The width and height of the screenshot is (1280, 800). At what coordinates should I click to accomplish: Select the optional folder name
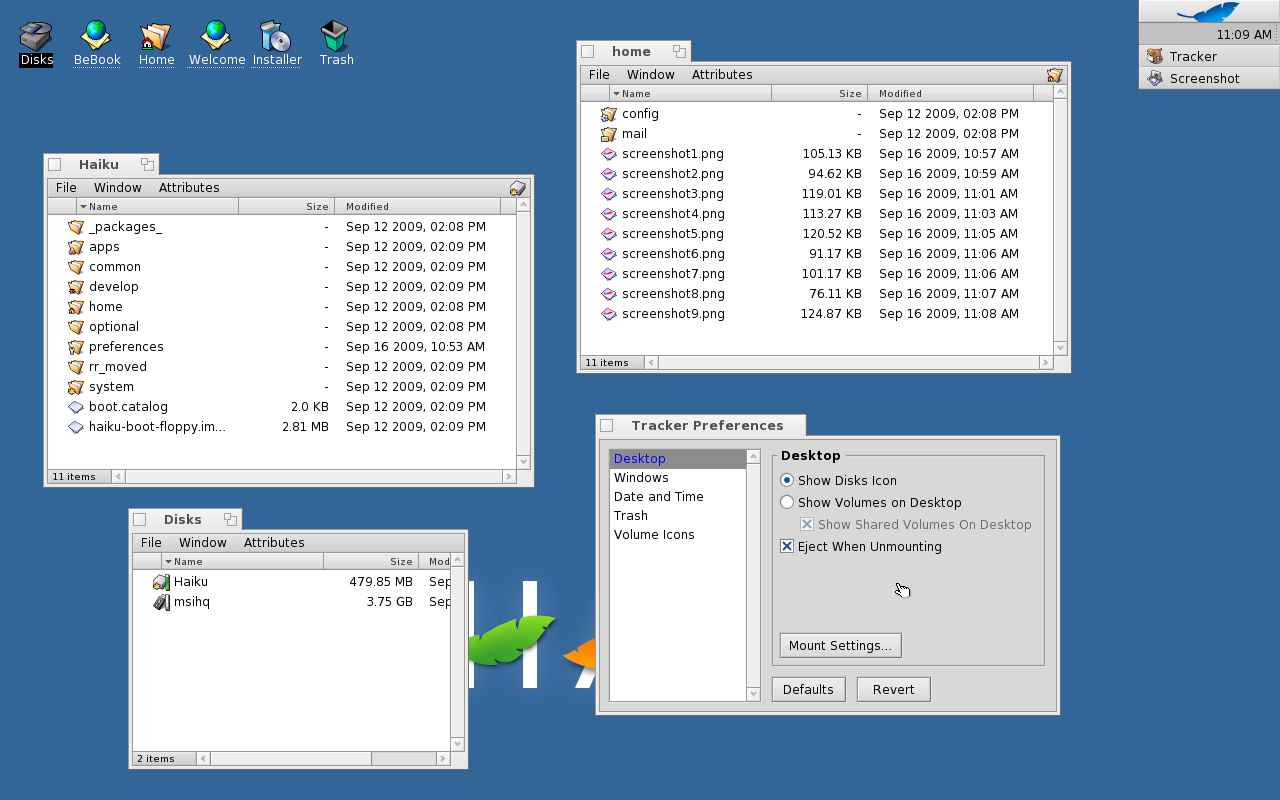(114, 327)
